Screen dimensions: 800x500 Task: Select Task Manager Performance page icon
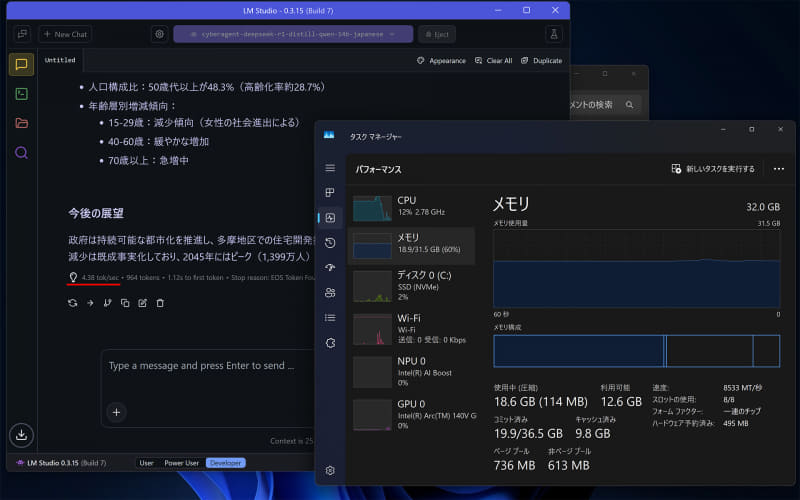[330, 218]
